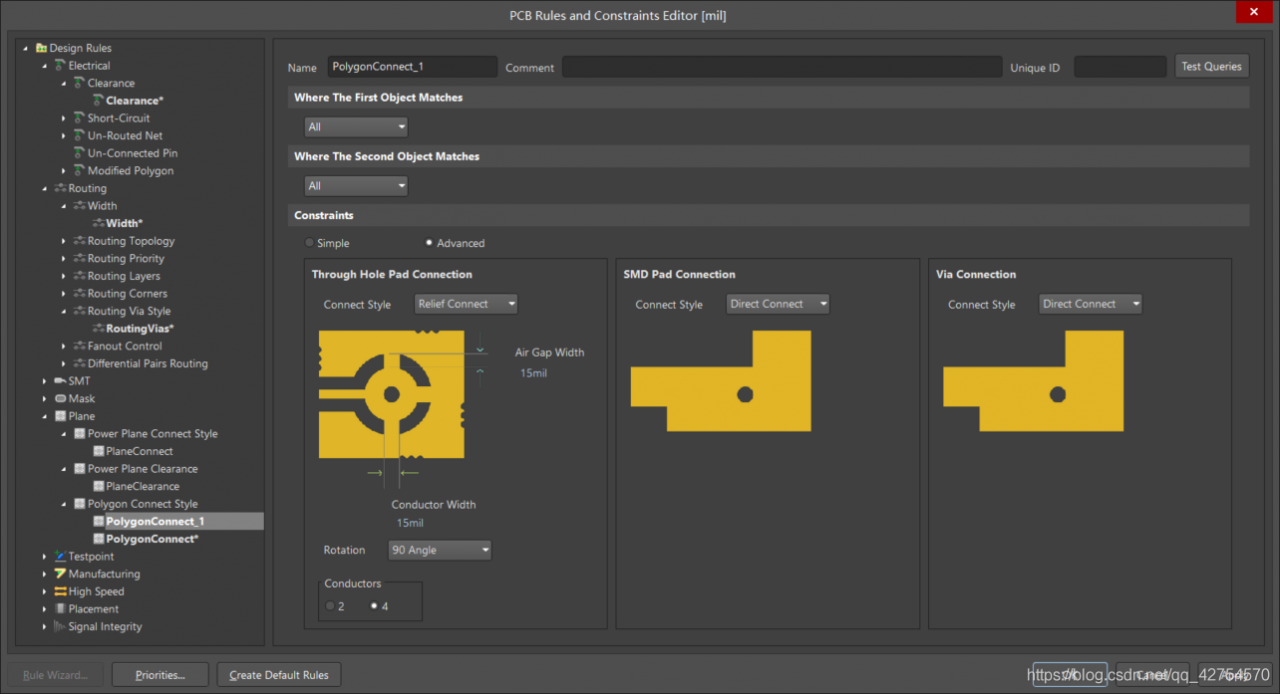This screenshot has width=1280, height=694.
Task: Click the Short-Circuit rule icon
Action: pyautogui.click(x=79, y=118)
